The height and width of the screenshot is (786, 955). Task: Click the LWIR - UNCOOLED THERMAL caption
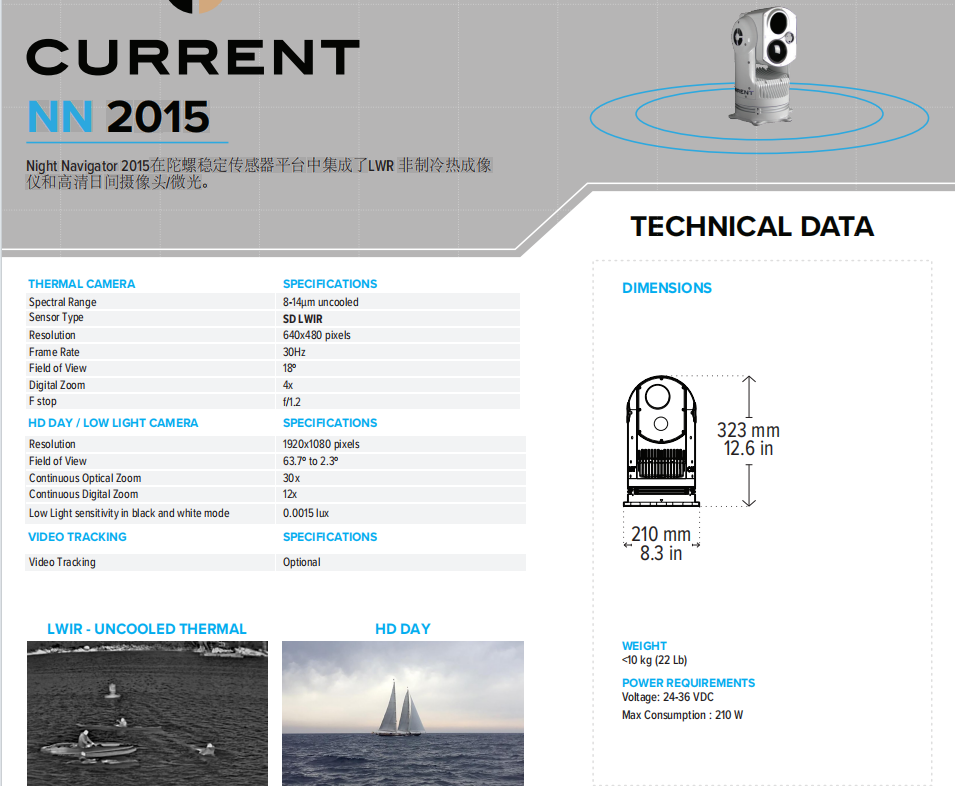click(x=147, y=629)
